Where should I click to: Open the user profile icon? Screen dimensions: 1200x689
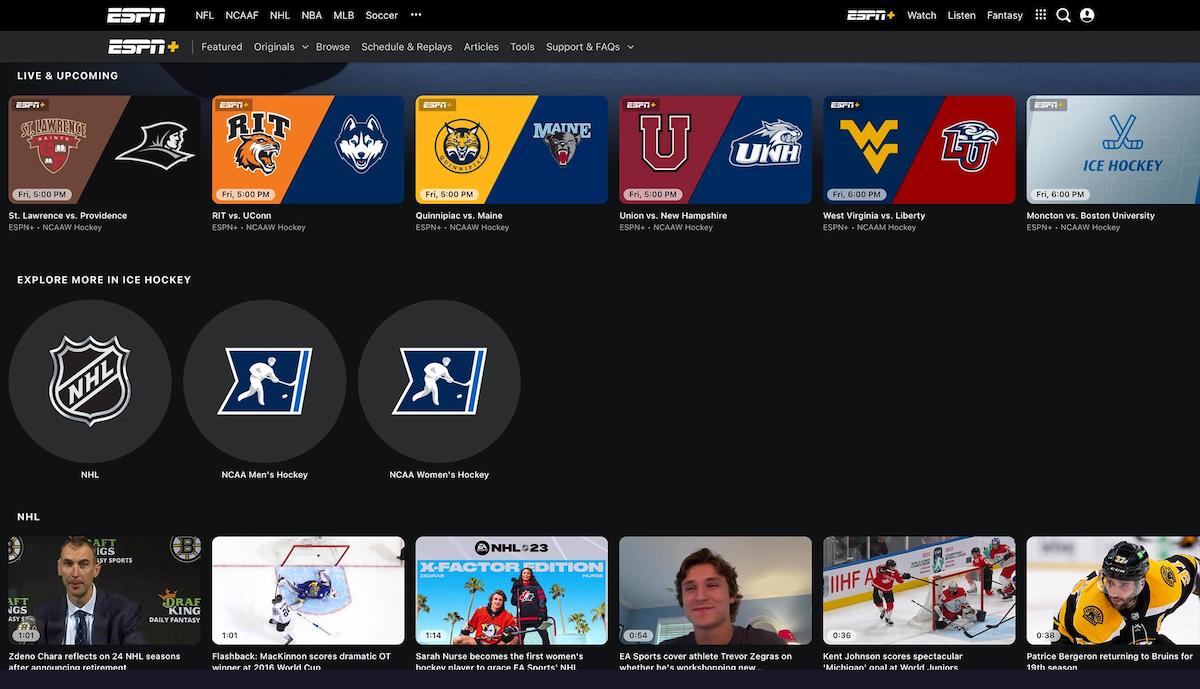pyautogui.click(x=1087, y=15)
